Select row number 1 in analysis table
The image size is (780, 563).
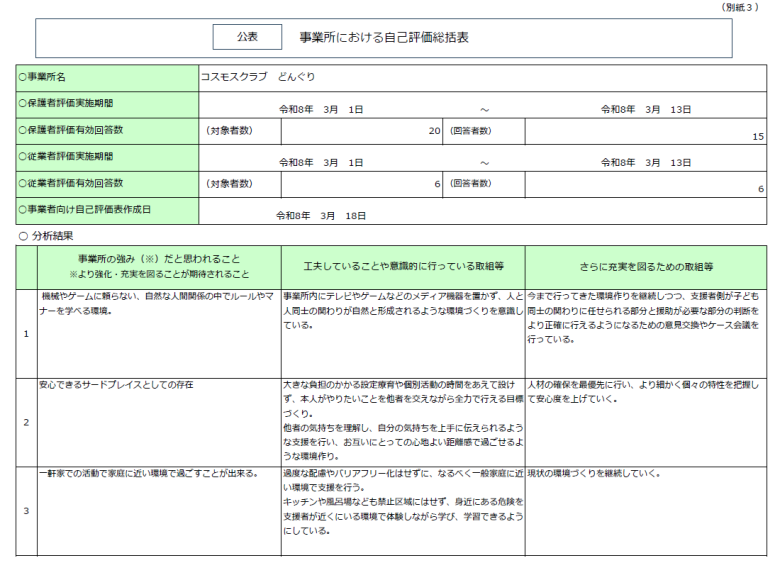click(x=26, y=333)
